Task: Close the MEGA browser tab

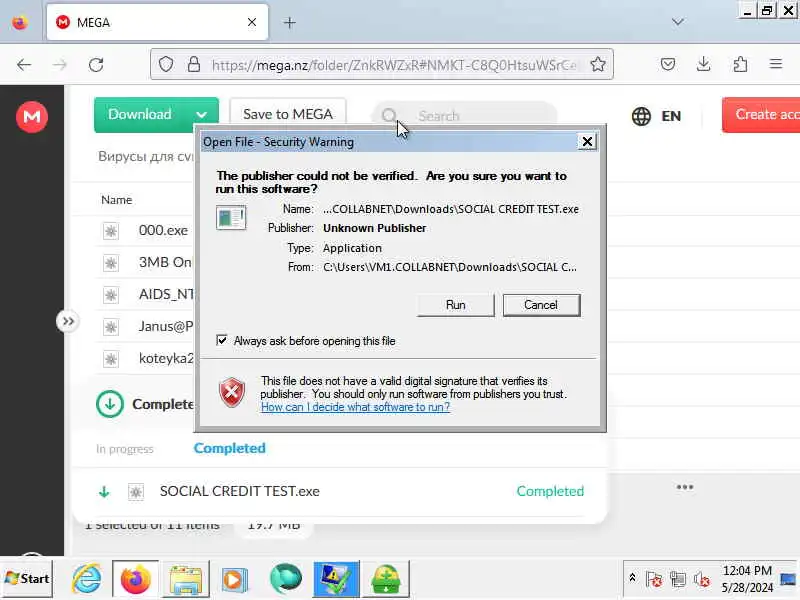Action: point(252,22)
